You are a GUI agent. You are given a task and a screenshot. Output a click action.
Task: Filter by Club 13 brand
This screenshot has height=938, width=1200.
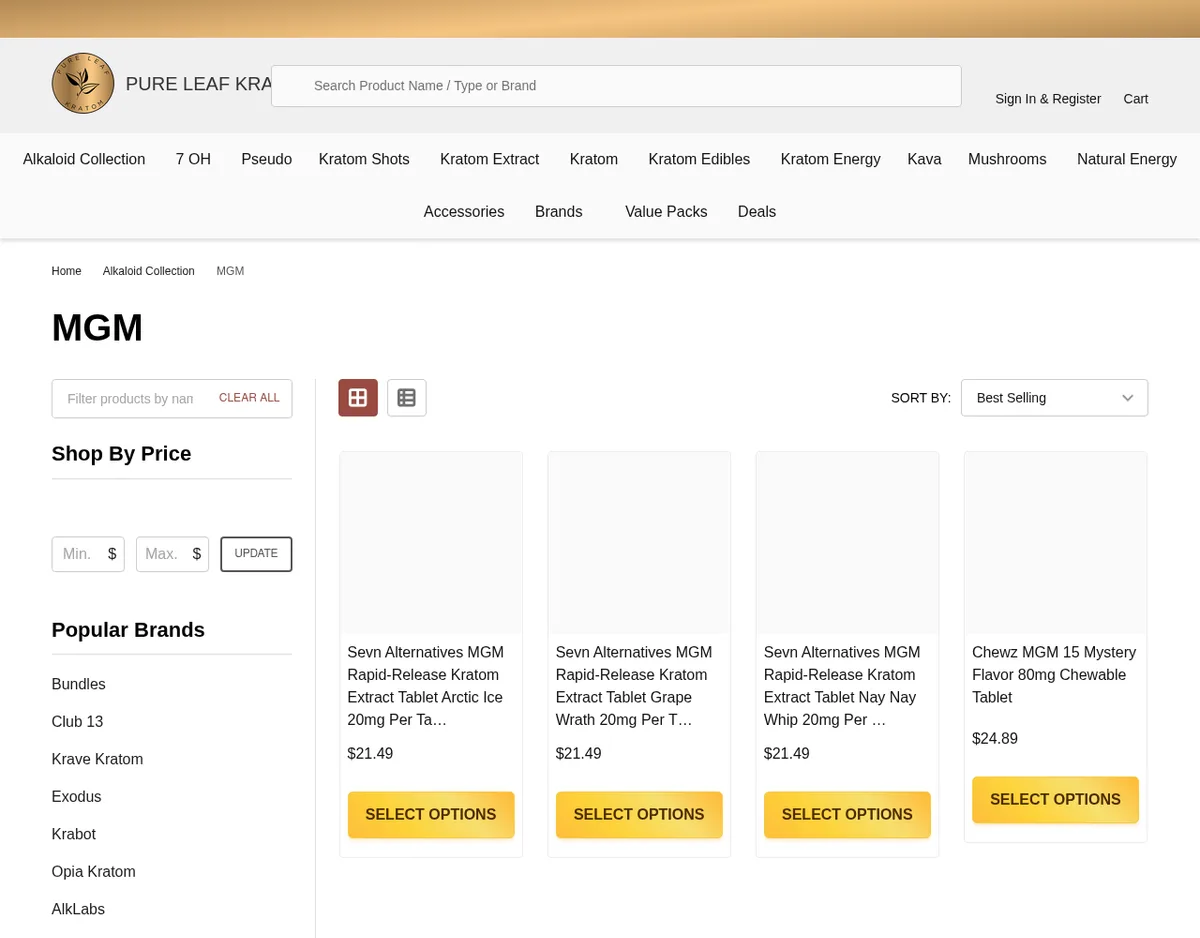[x=78, y=722]
